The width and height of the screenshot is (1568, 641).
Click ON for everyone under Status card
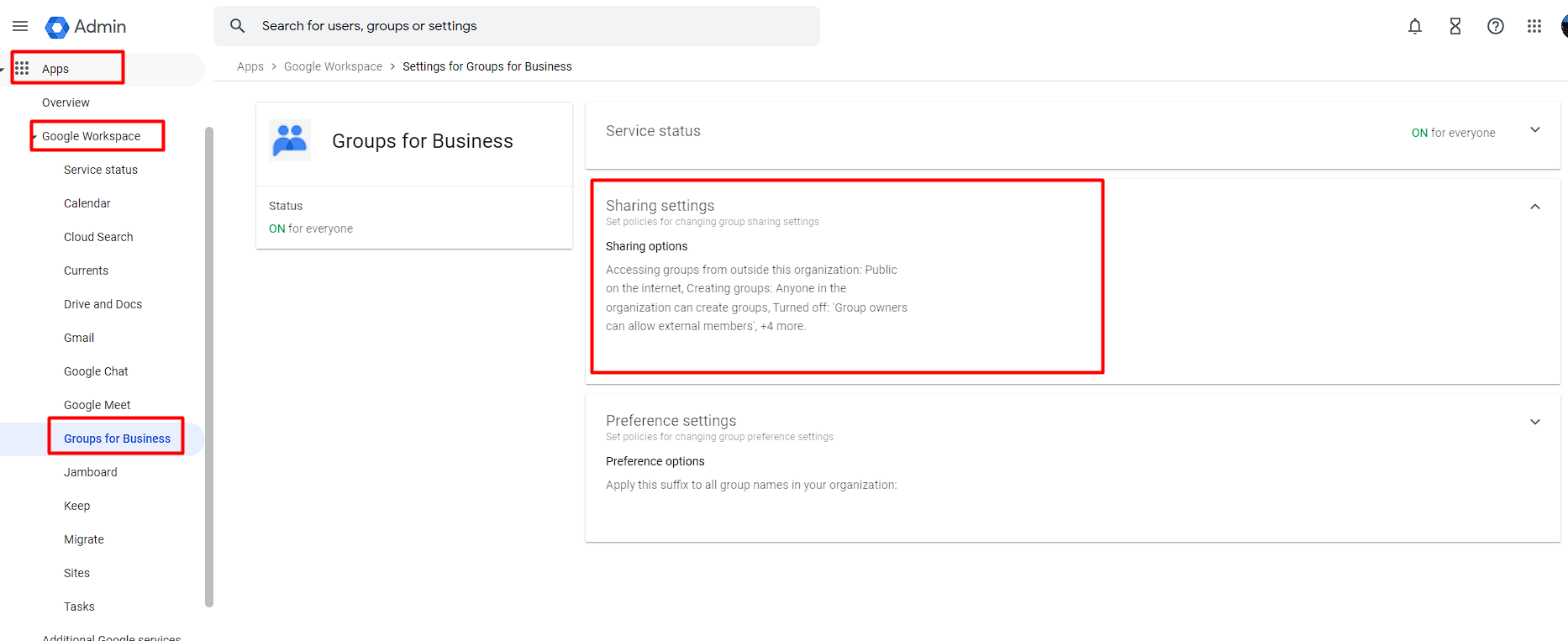[x=311, y=229]
